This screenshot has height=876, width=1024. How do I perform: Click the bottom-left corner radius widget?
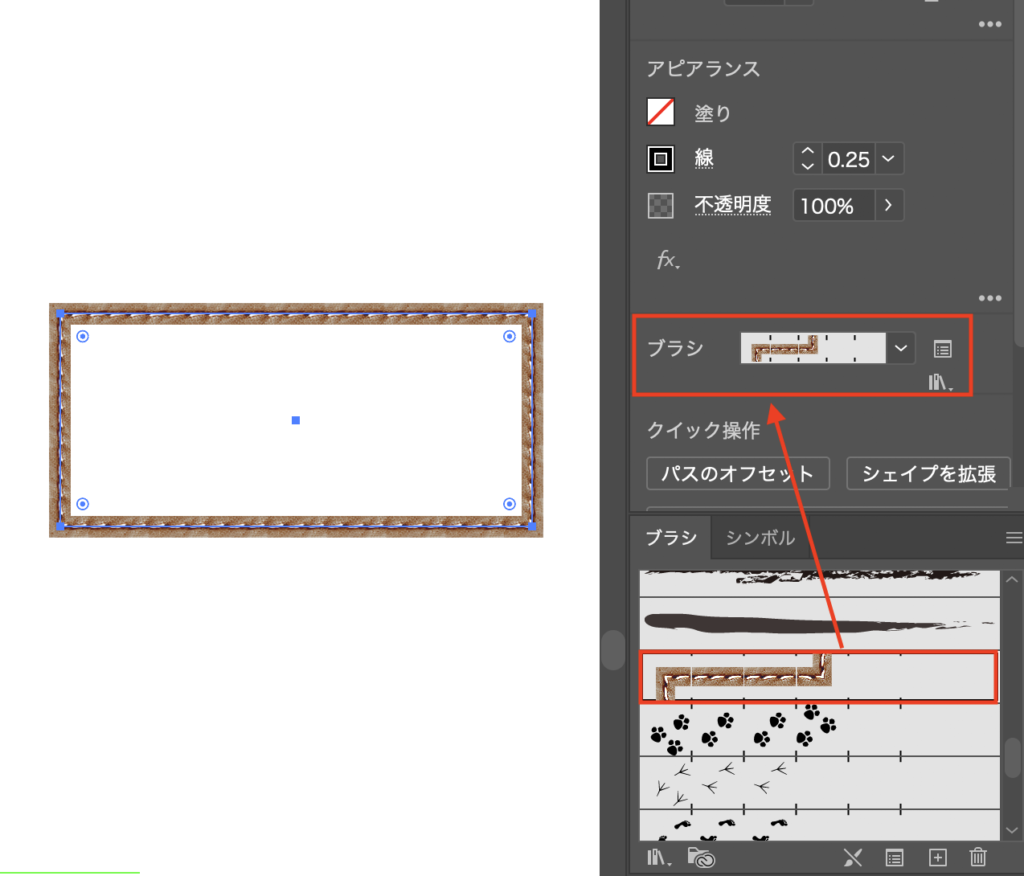coord(82,504)
